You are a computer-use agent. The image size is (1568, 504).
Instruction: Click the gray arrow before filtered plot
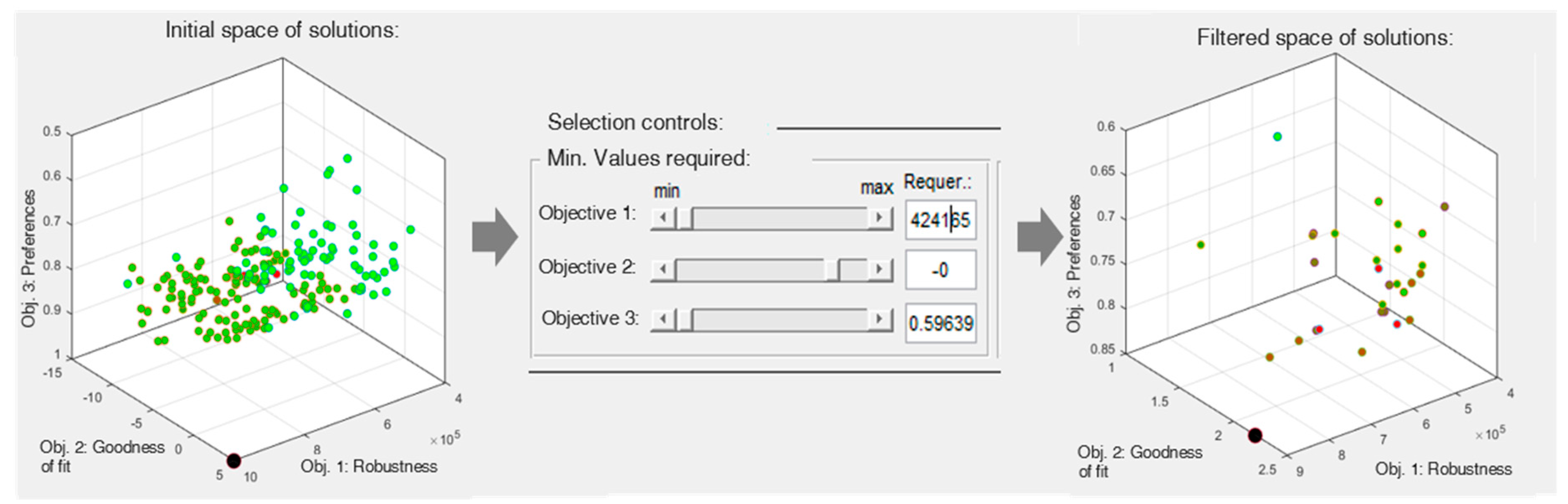(1039, 238)
